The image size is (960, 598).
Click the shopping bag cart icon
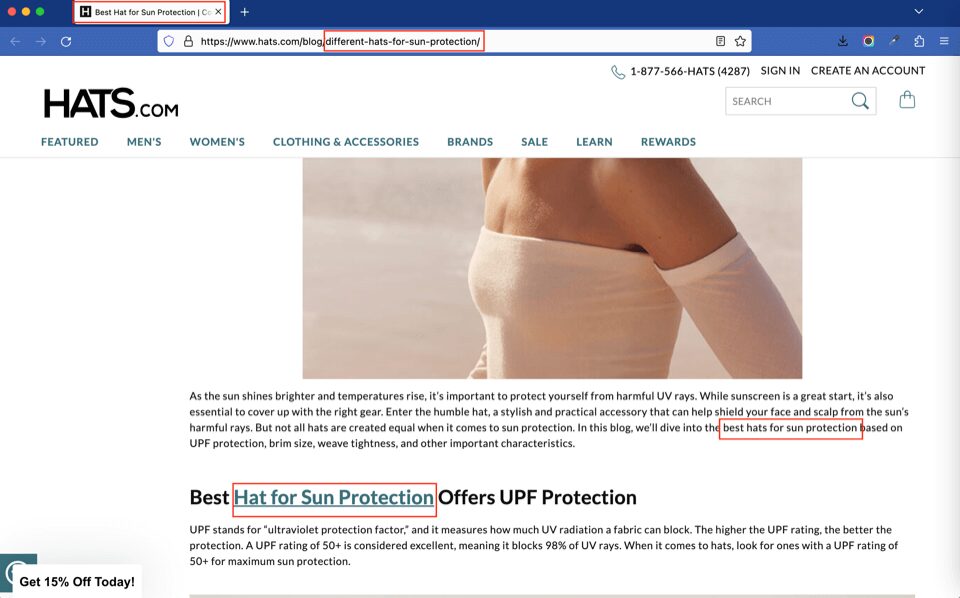click(x=907, y=100)
